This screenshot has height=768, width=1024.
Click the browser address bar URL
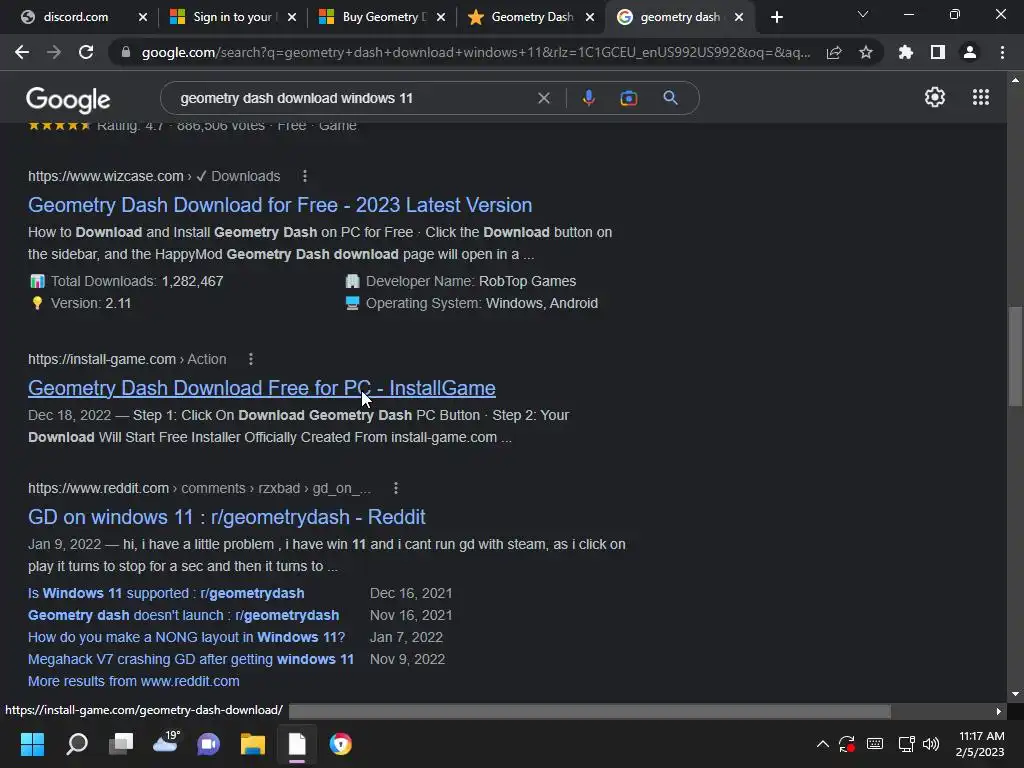click(x=477, y=52)
